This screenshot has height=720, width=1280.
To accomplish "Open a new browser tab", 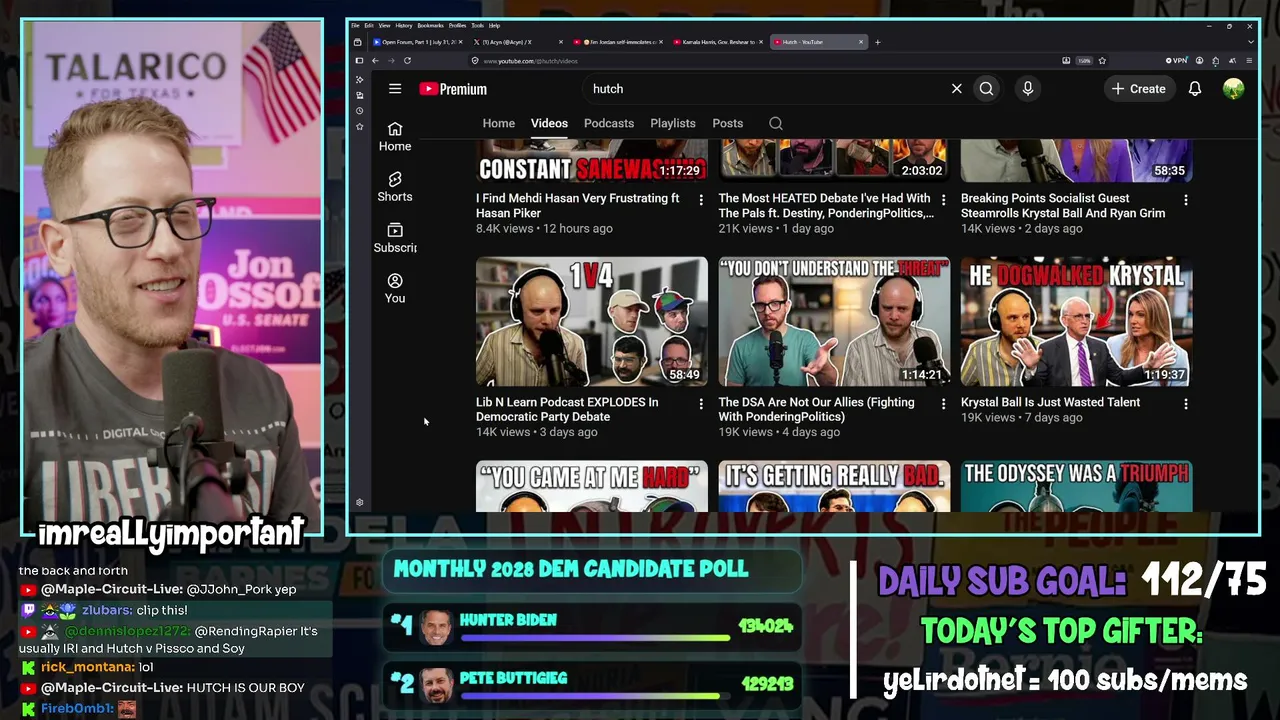I will (878, 42).
